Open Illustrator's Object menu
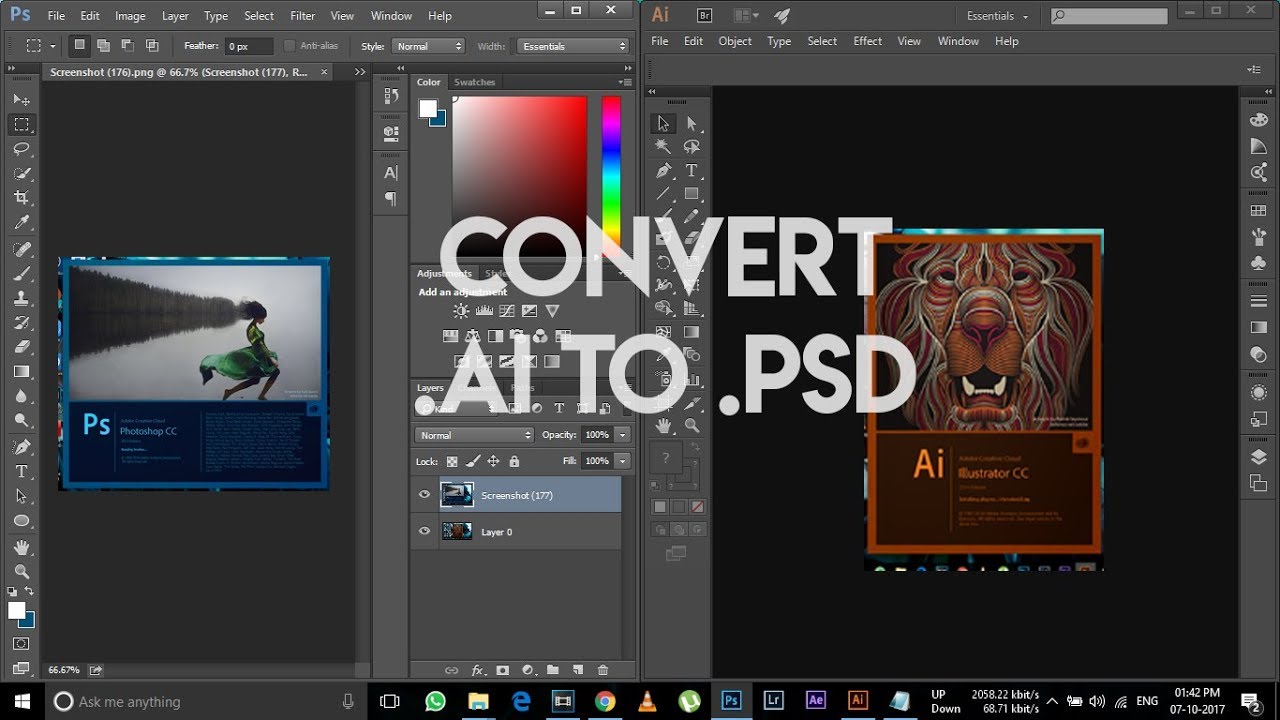This screenshot has width=1280, height=720. click(x=735, y=41)
